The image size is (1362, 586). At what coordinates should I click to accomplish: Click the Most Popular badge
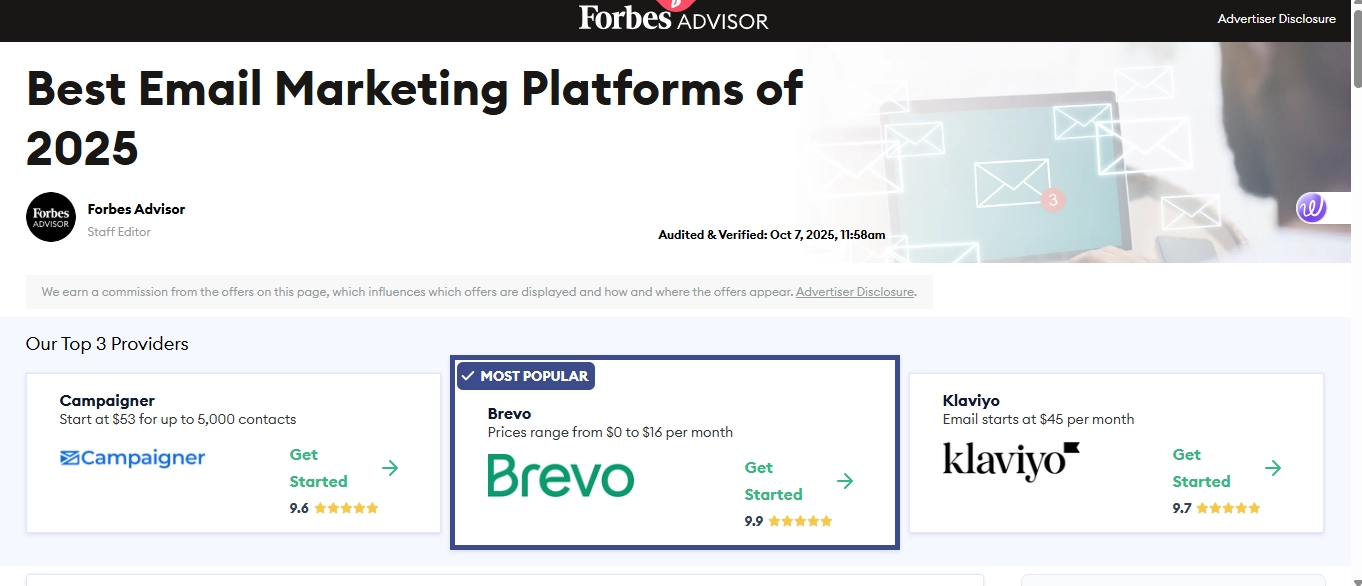(x=525, y=376)
